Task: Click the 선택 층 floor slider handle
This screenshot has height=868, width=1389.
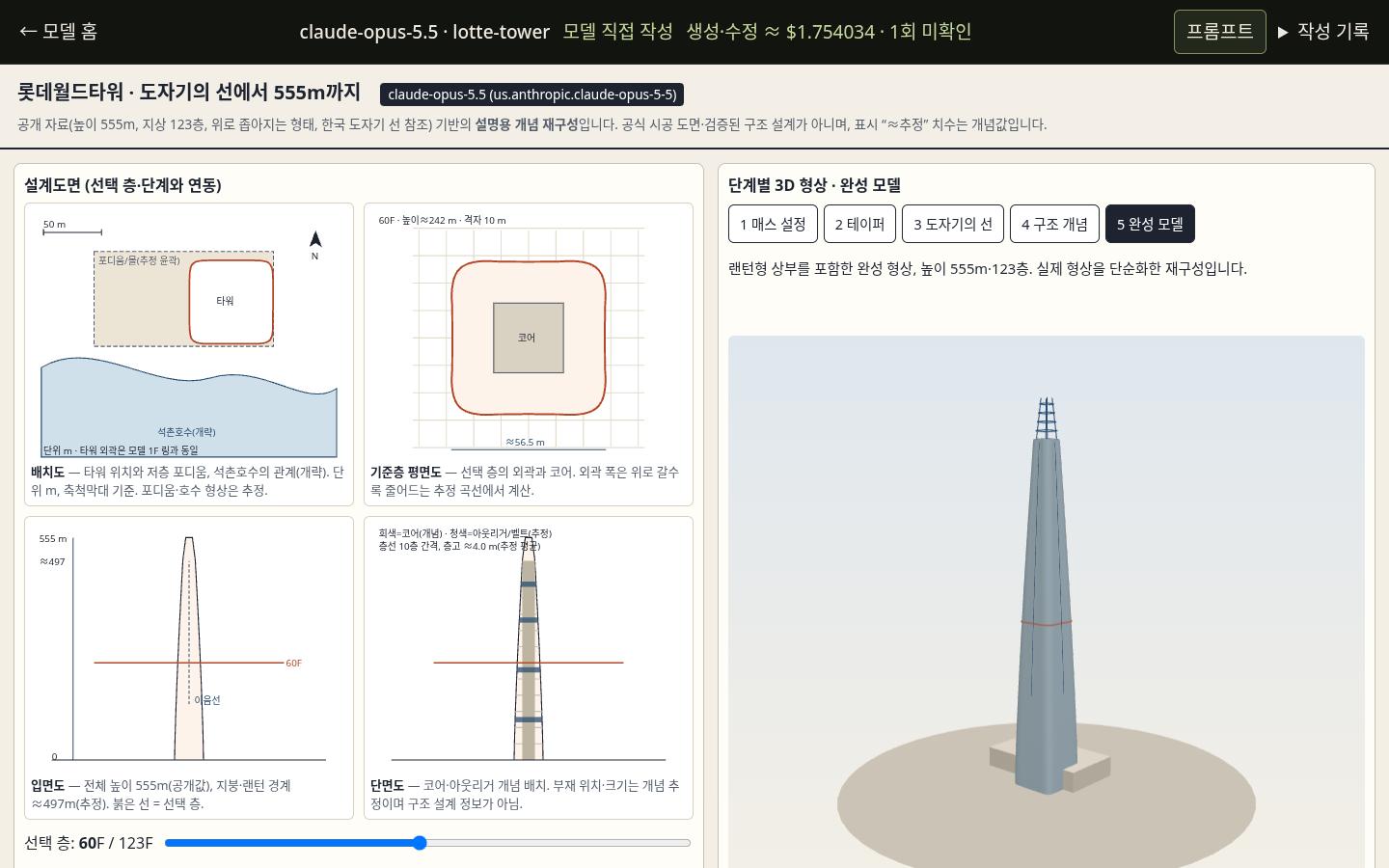Action: 420,843
